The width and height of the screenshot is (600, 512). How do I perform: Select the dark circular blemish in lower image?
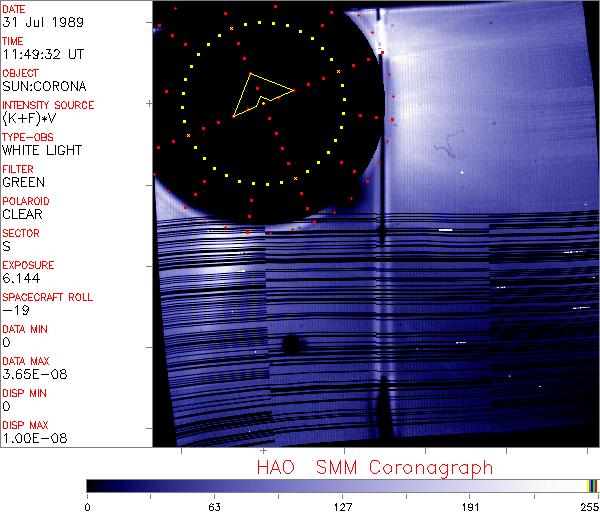click(x=293, y=346)
